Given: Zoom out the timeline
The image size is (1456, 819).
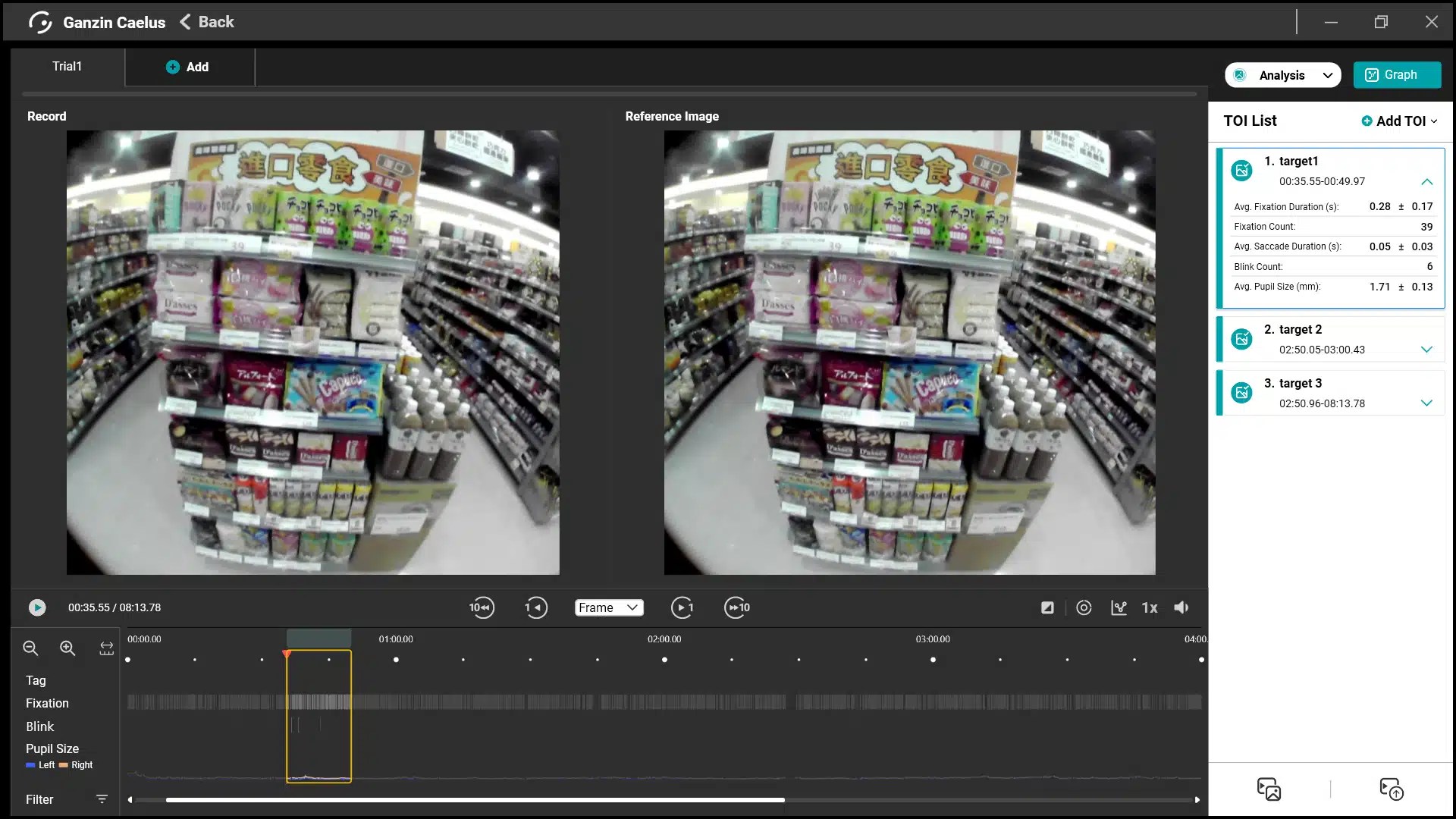Looking at the screenshot, I should pos(30,648).
